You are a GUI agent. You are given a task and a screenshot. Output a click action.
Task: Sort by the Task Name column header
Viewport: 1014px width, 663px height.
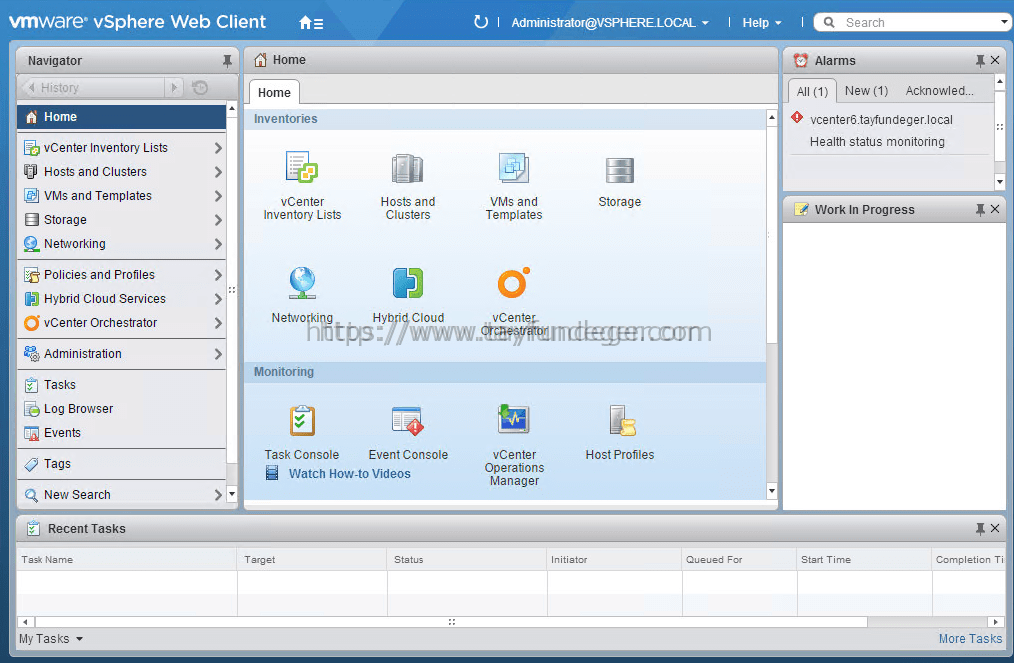coord(127,560)
